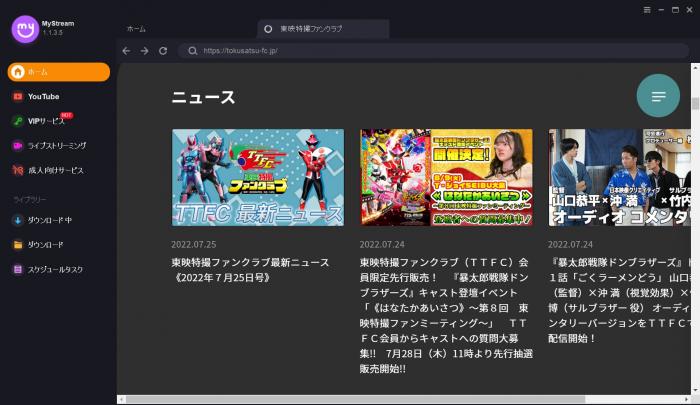This screenshot has height=405, width=700.
Task: Click the horizontal scrollbar left arrow
Action: 121,399
